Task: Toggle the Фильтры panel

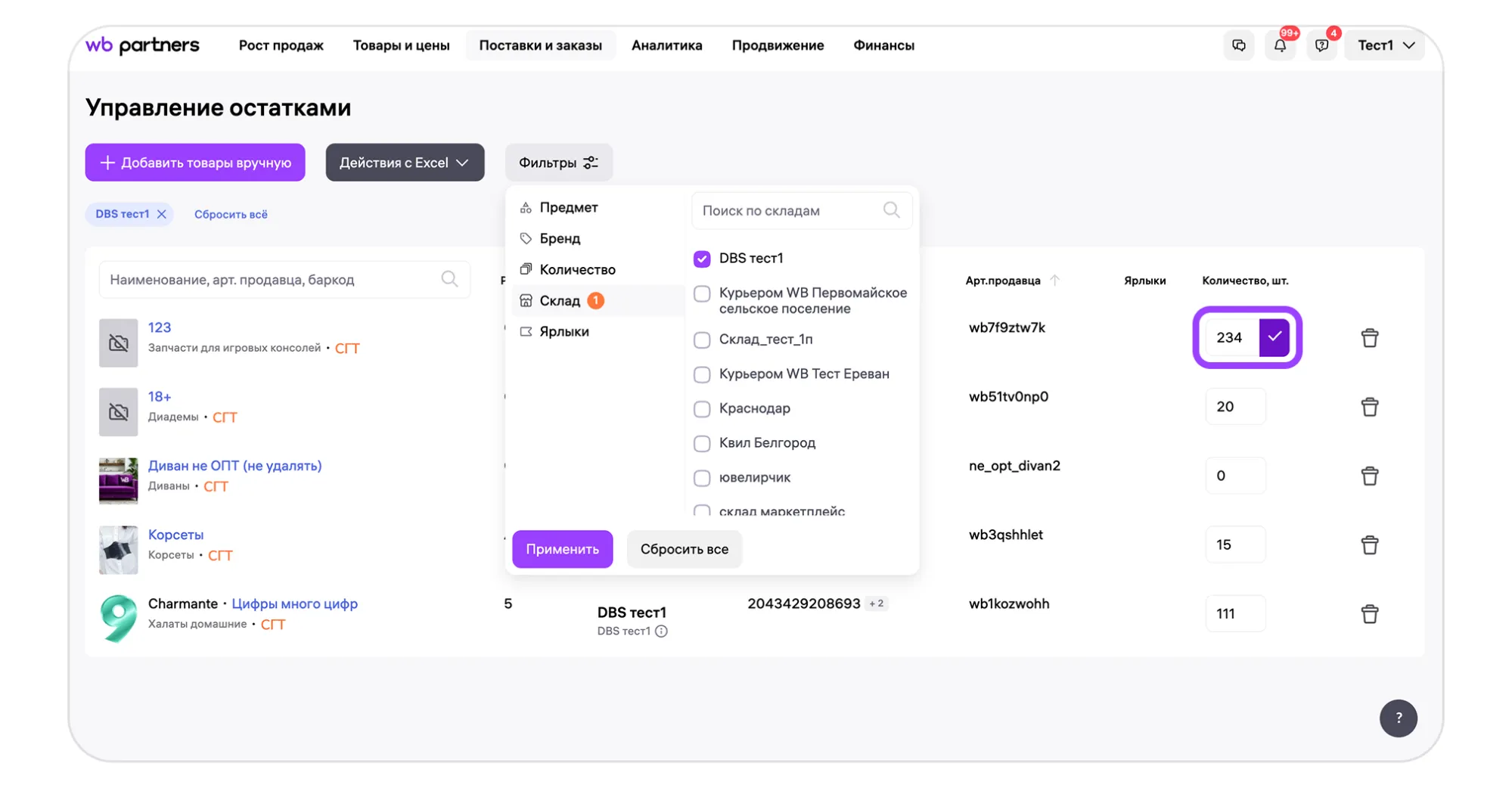Action: [558, 163]
